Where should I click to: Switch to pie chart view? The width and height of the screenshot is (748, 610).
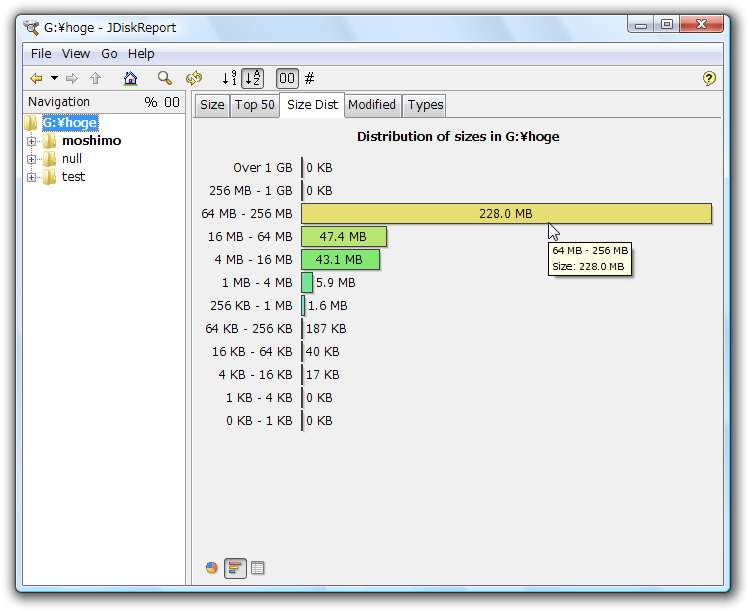click(211, 568)
